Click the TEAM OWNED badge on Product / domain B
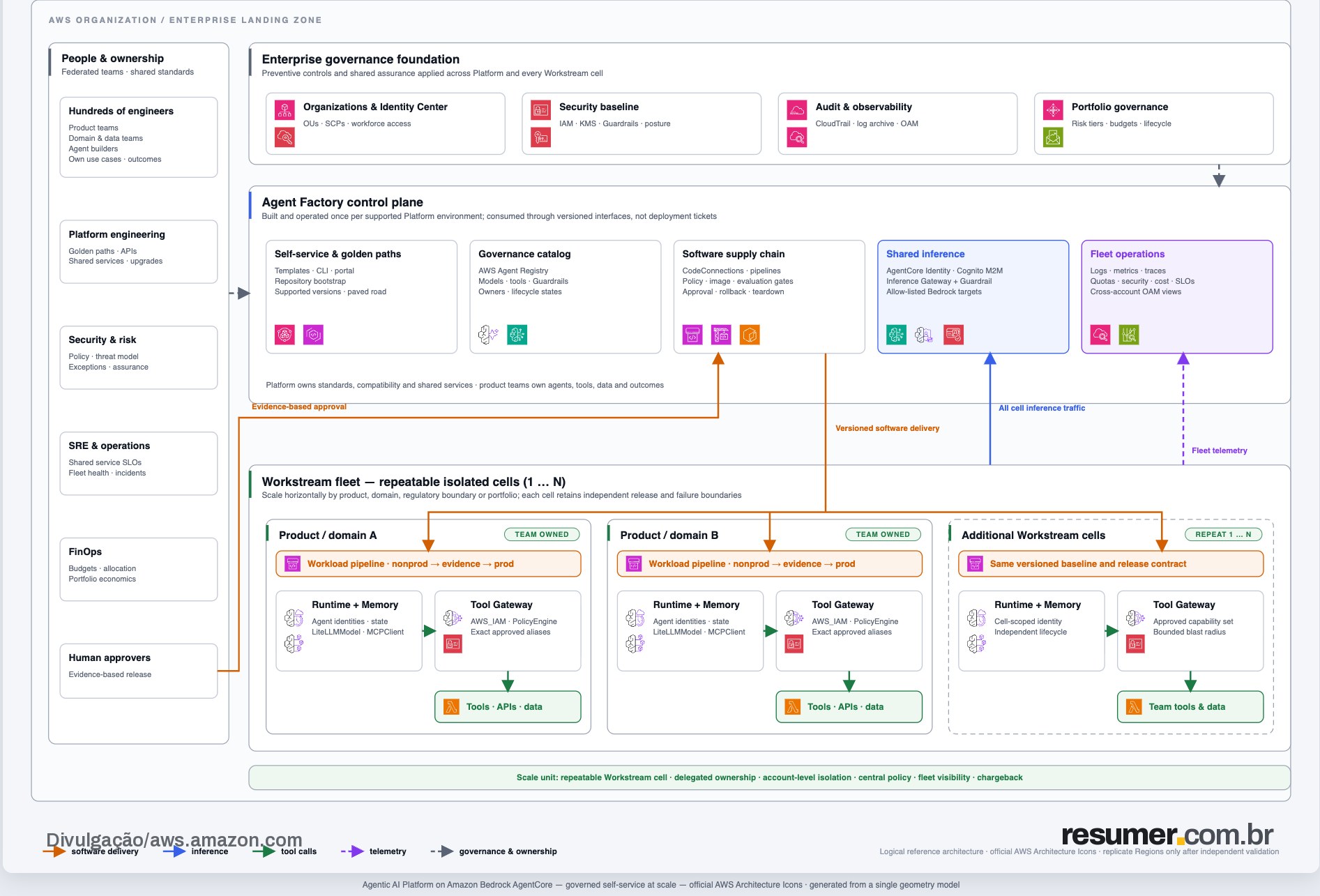Screen dimensions: 1320x896 (883, 535)
